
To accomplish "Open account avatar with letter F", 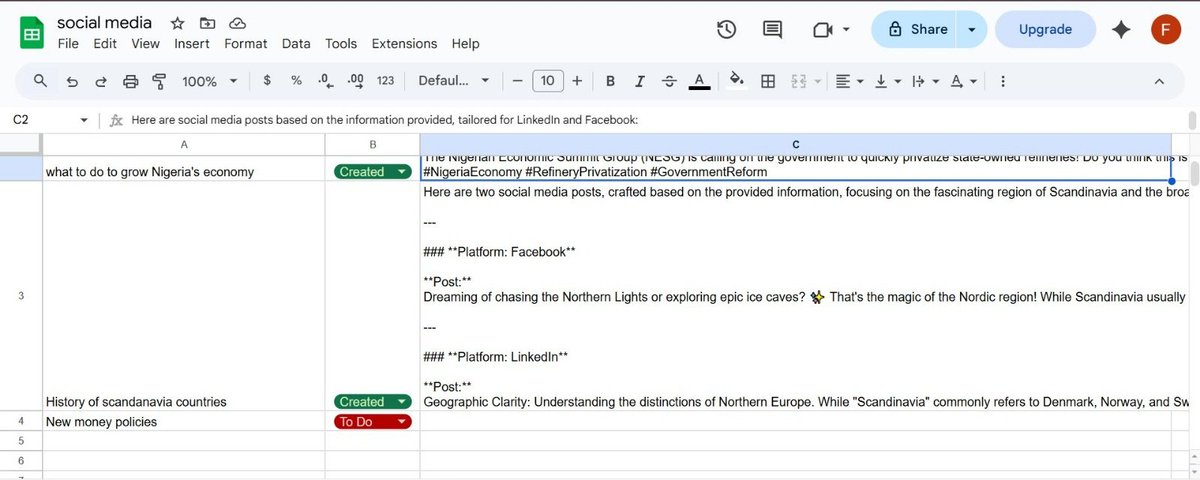I will [x=1165, y=30].
